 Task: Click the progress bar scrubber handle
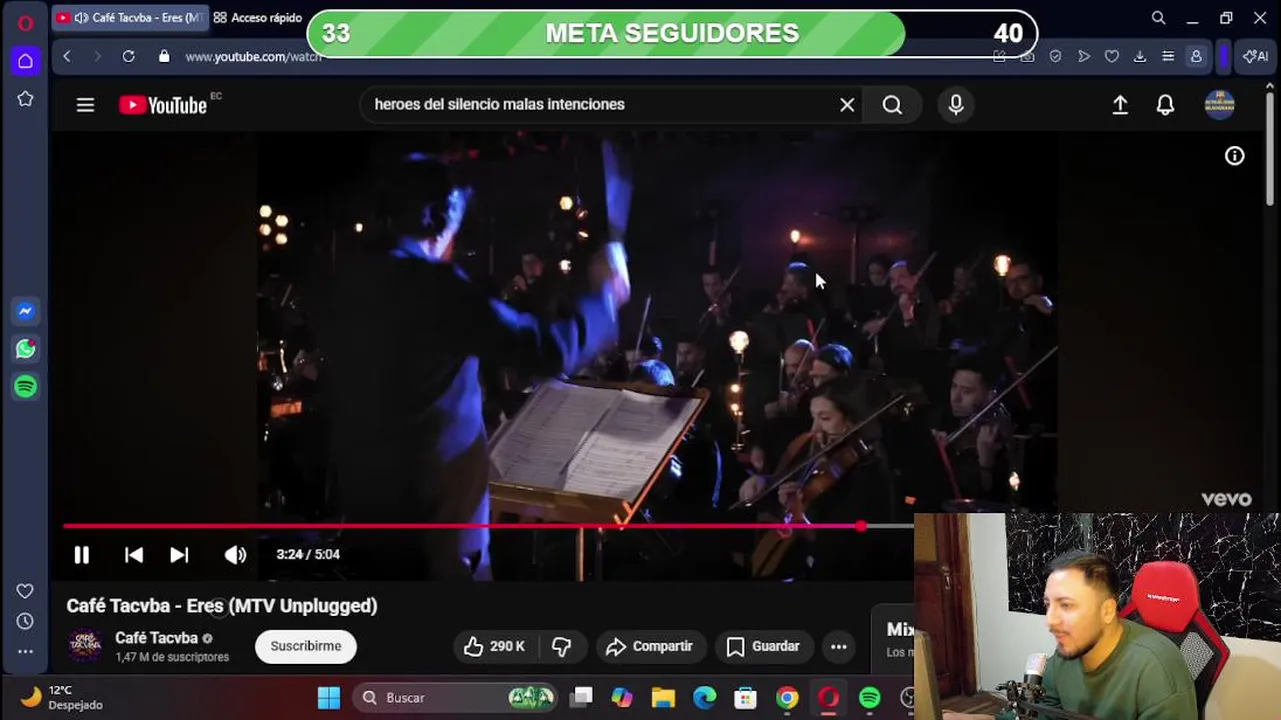pyautogui.click(x=861, y=526)
